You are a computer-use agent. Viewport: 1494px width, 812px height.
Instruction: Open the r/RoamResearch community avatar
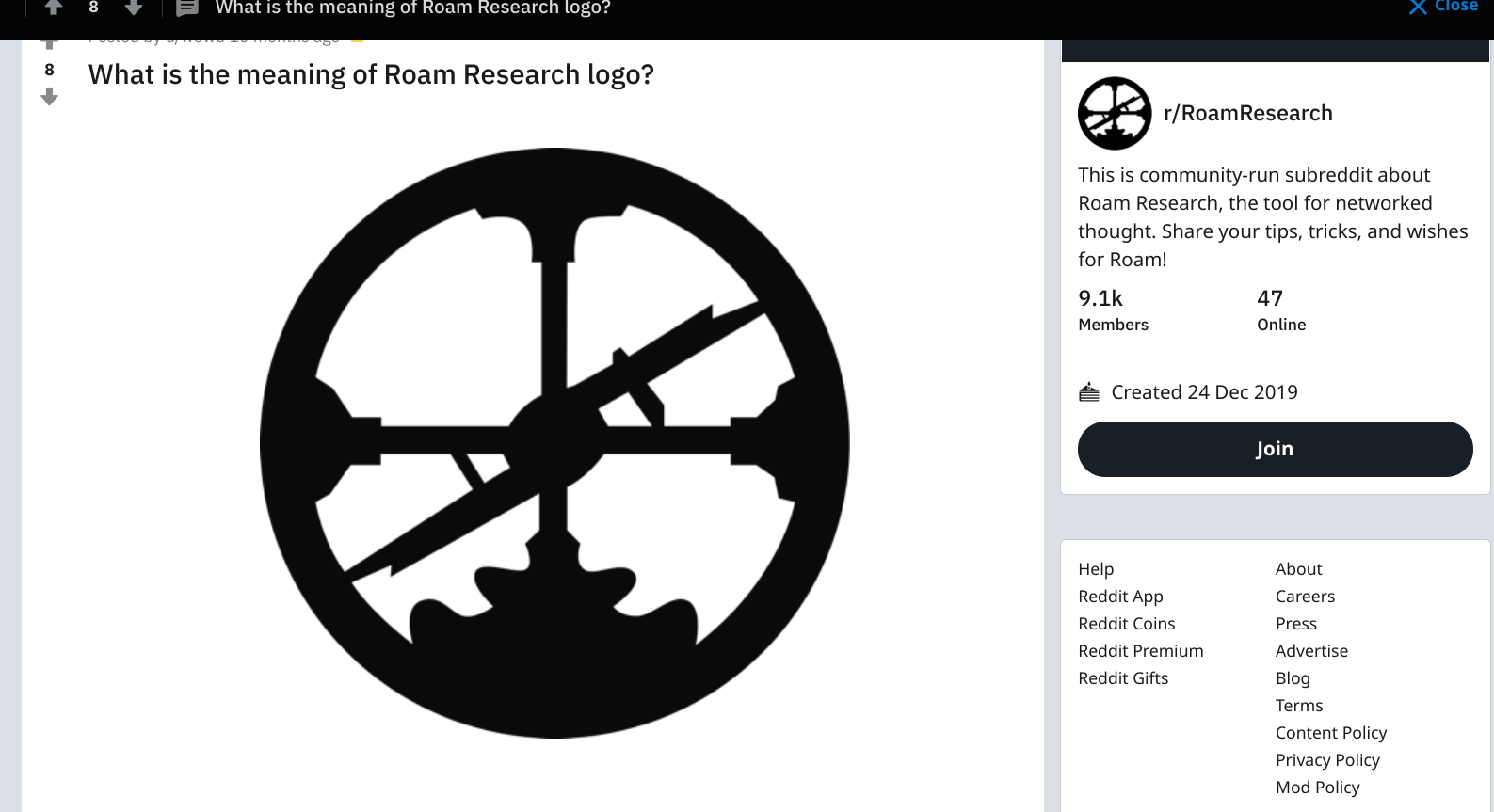point(1115,113)
